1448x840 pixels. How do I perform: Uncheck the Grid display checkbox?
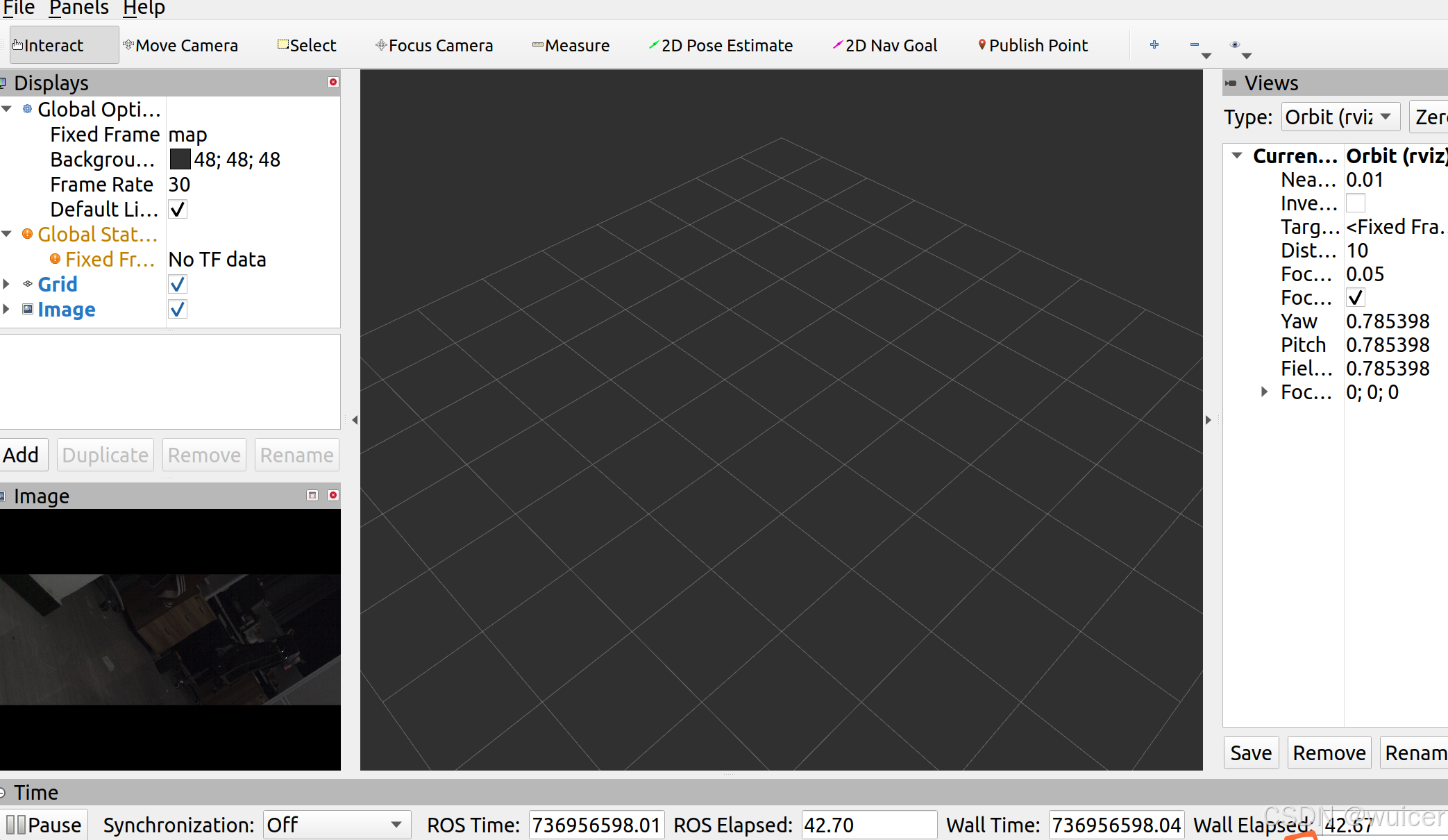(x=178, y=285)
